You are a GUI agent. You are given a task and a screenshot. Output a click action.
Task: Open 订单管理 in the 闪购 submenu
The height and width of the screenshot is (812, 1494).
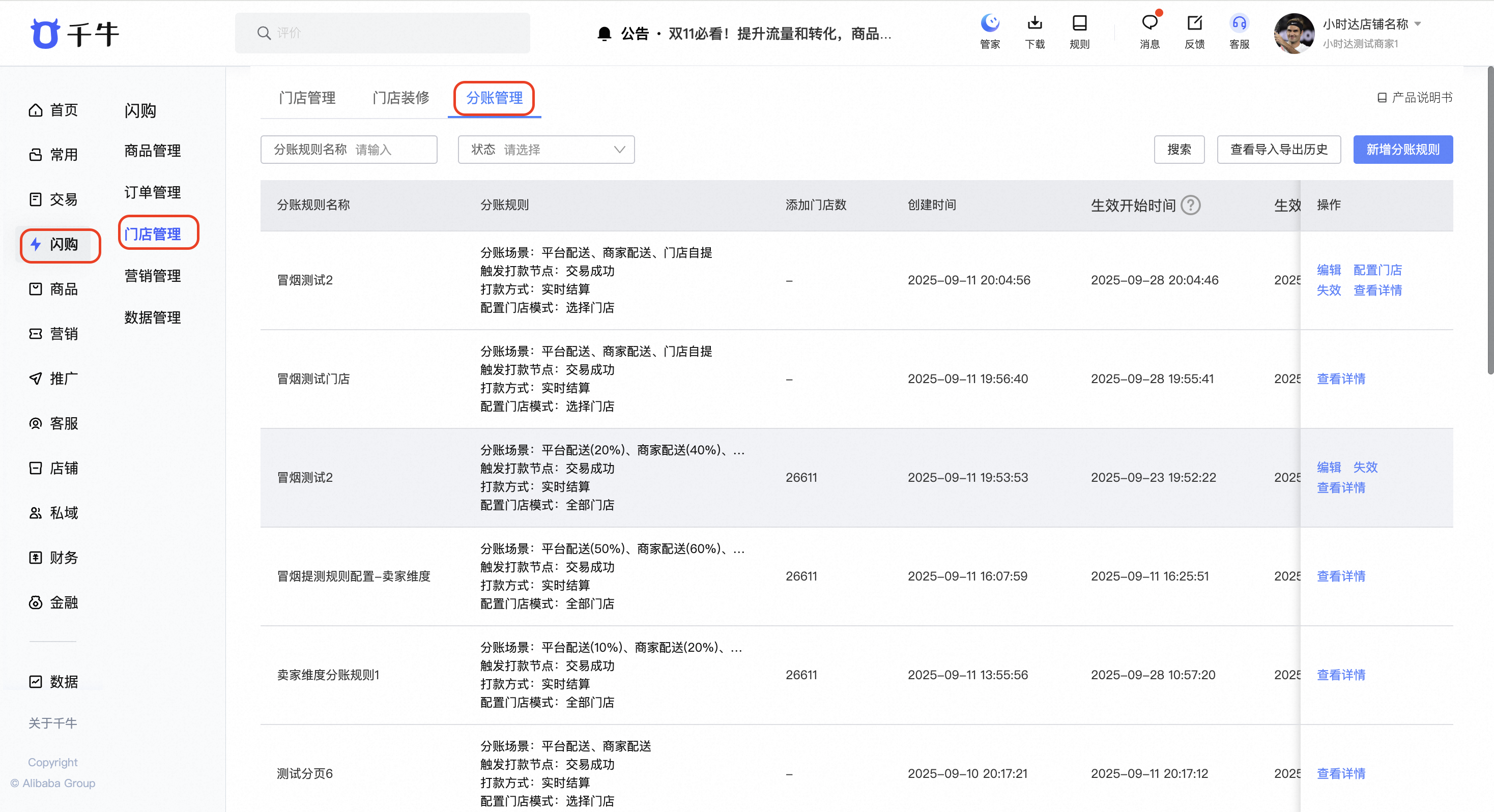(153, 192)
